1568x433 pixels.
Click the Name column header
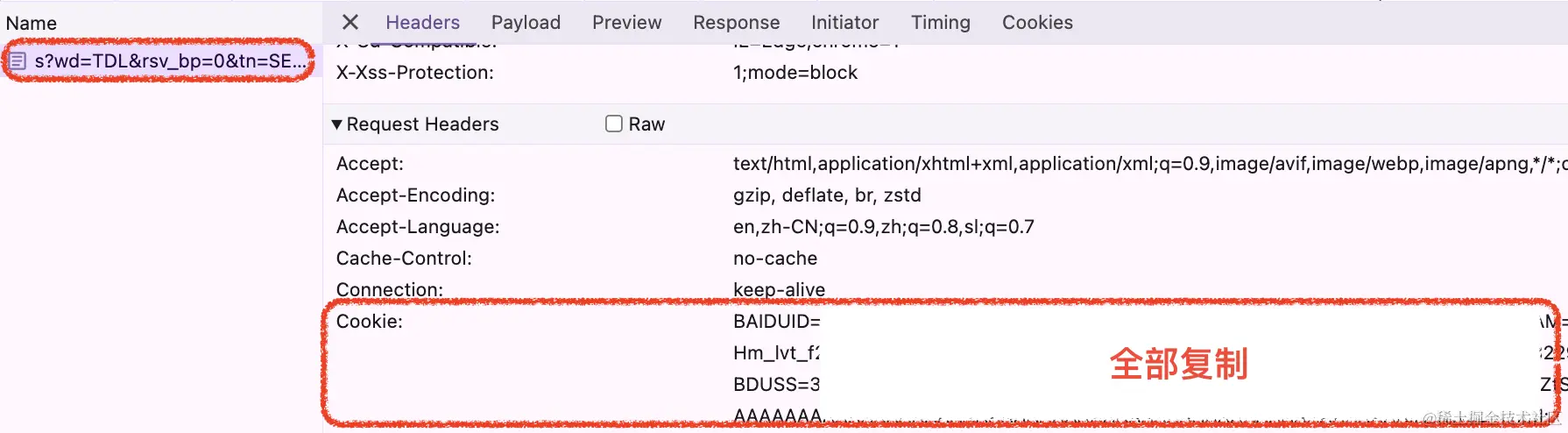pyautogui.click(x=32, y=23)
